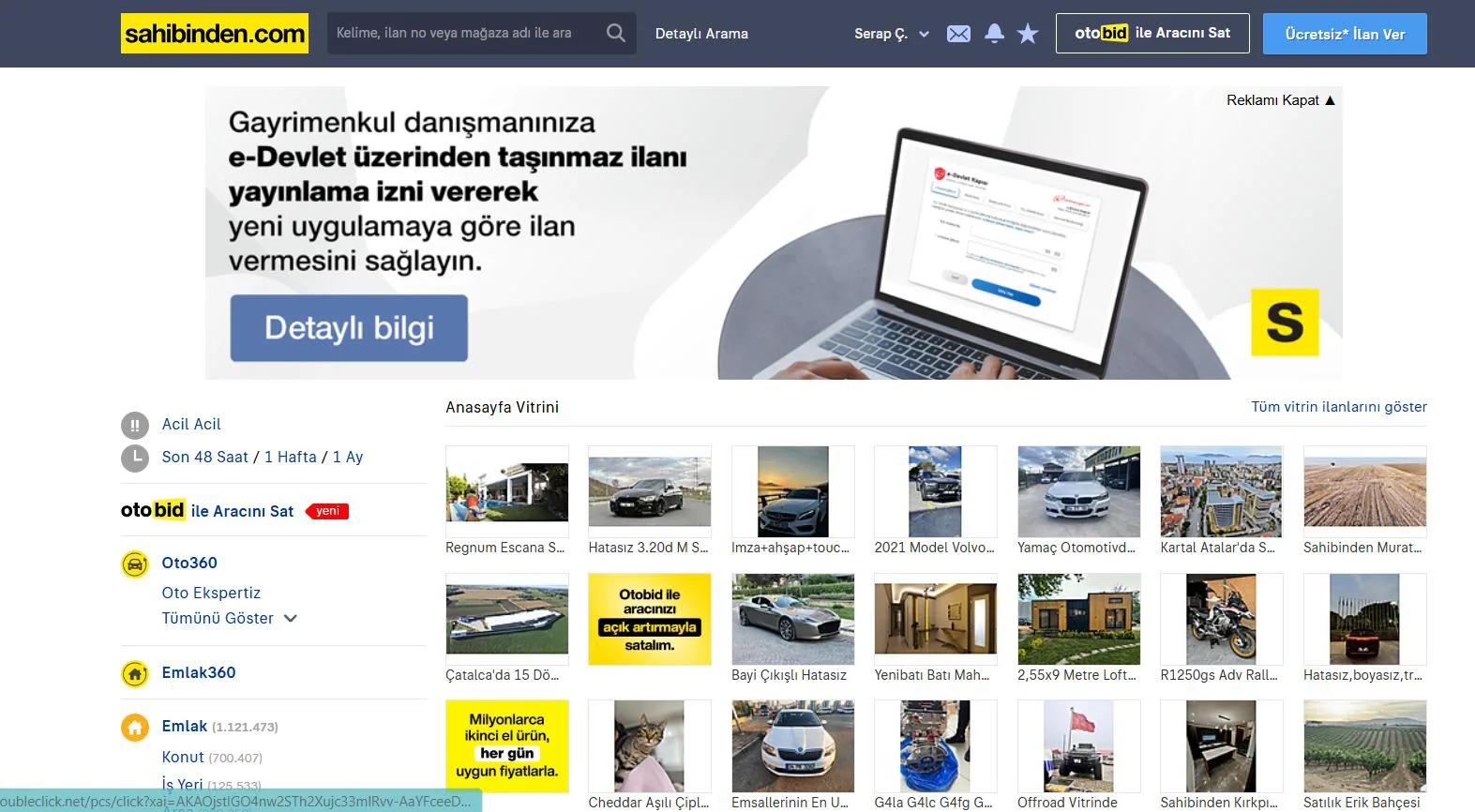Image resolution: width=1475 pixels, height=812 pixels.
Task: Click the Milyonlarca ikinci el ürün tile
Action: coord(507,746)
